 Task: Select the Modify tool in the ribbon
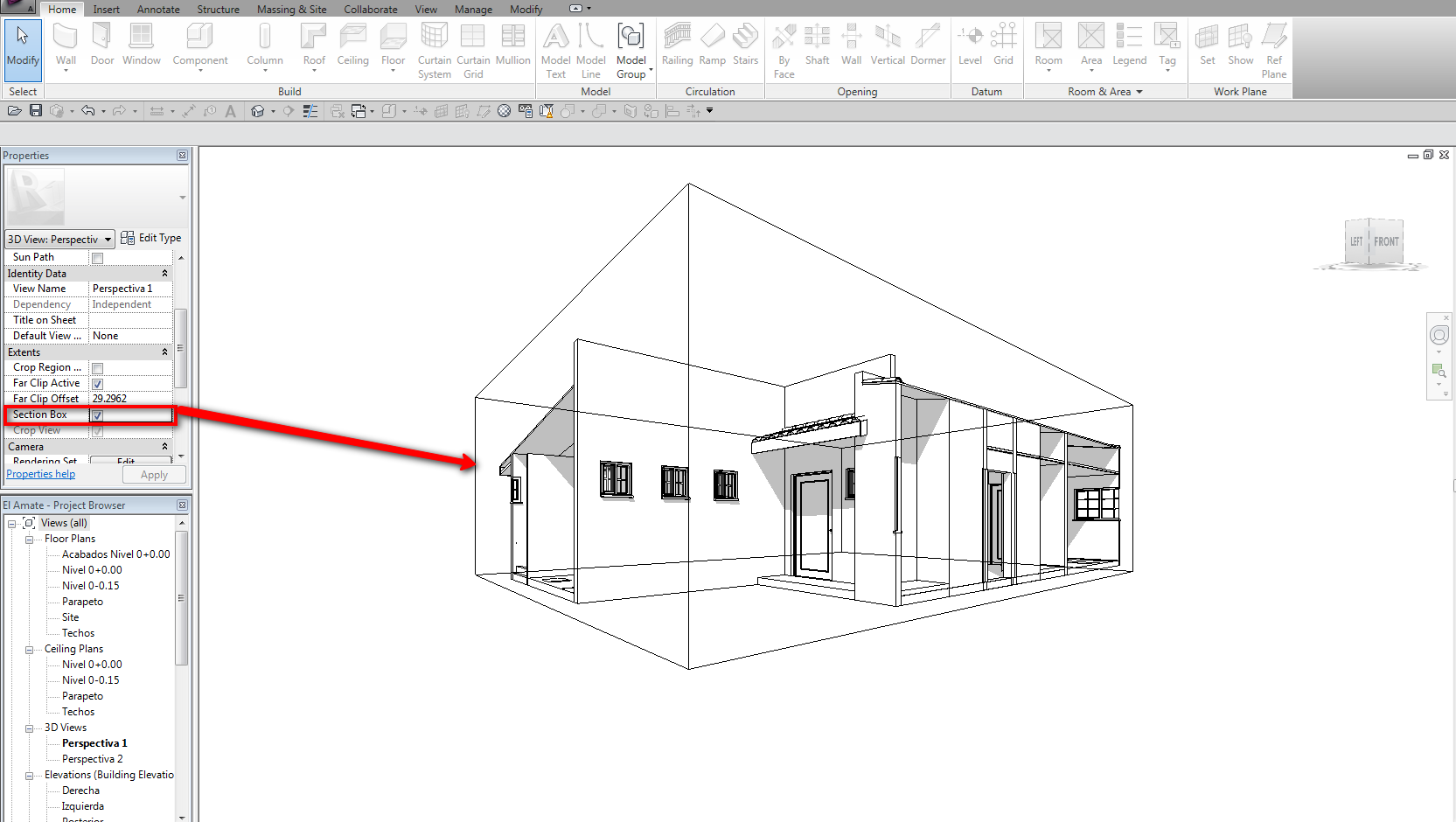coord(23,50)
